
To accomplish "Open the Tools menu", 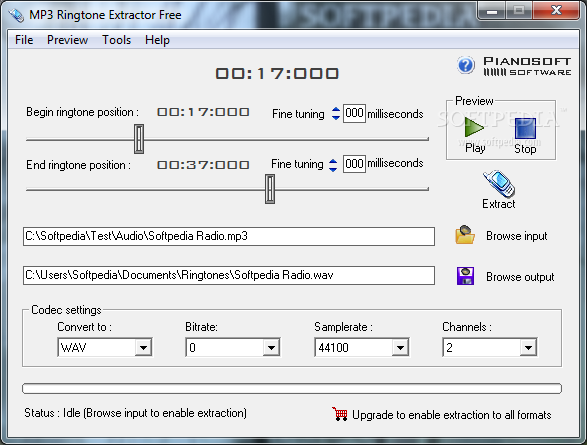I will pyautogui.click(x=116, y=40).
